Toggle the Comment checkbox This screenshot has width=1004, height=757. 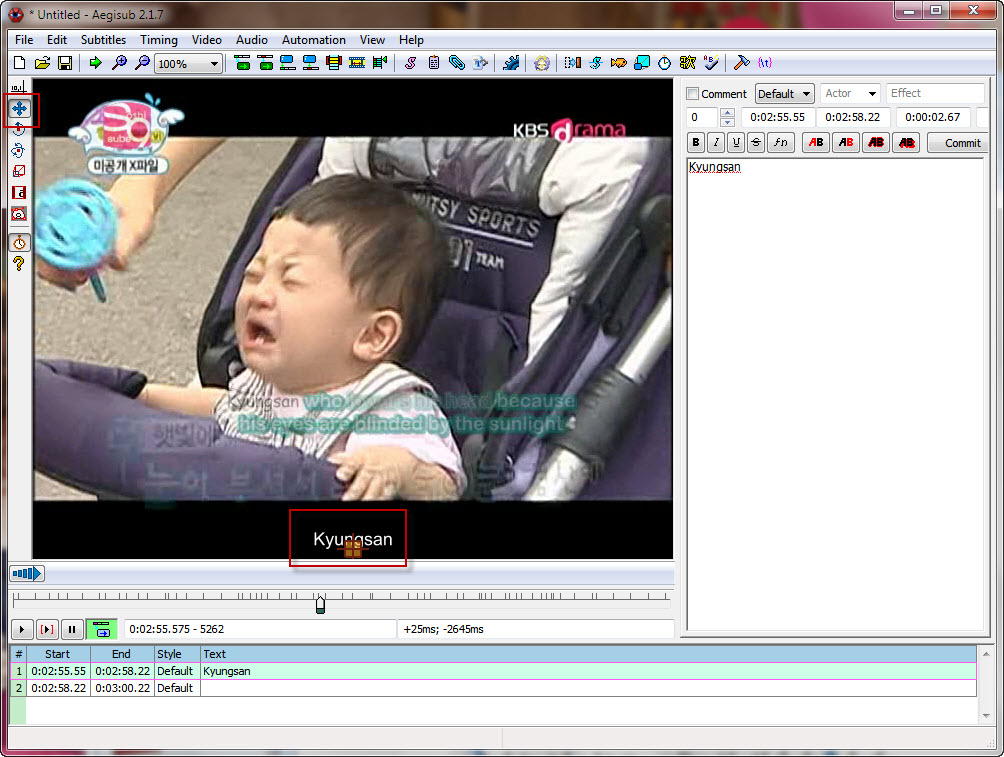click(692, 94)
